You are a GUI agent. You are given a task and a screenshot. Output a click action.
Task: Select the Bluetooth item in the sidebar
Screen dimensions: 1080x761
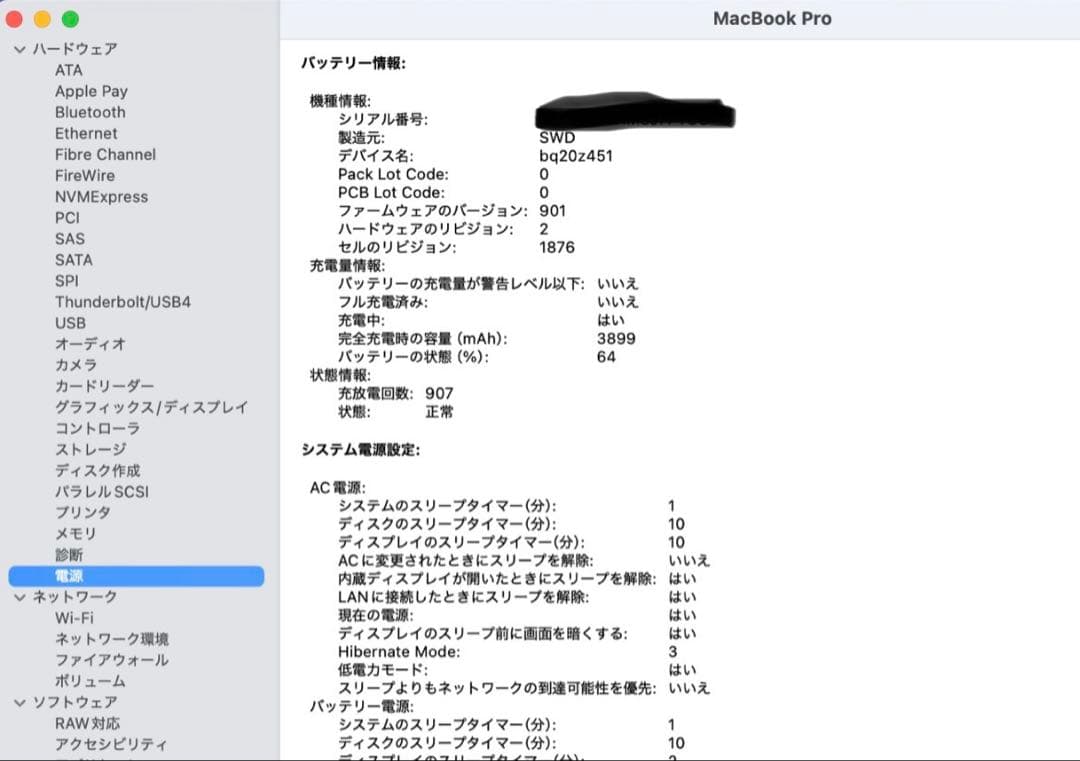(x=90, y=112)
